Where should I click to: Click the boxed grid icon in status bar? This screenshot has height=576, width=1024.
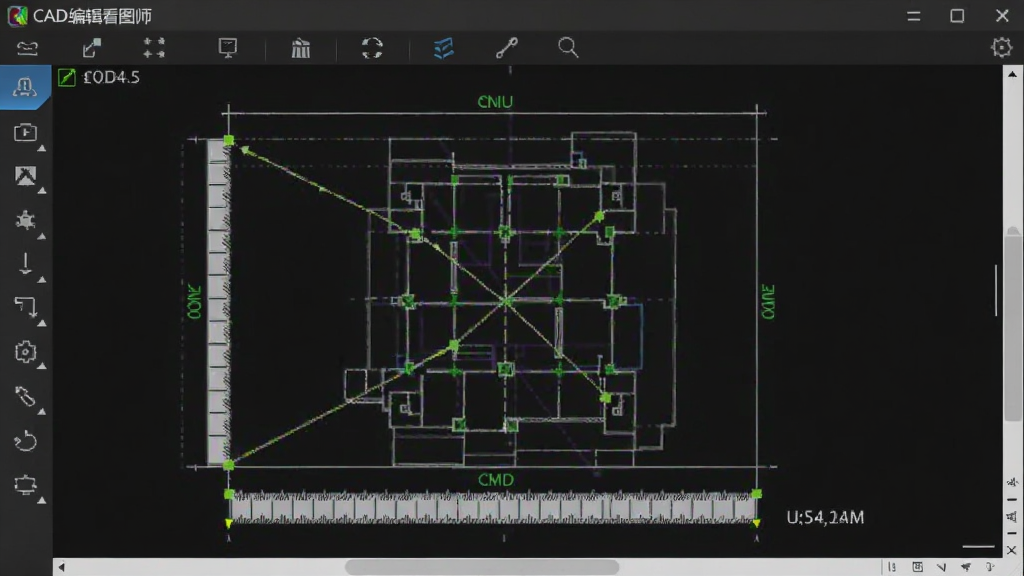(x=918, y=567)
